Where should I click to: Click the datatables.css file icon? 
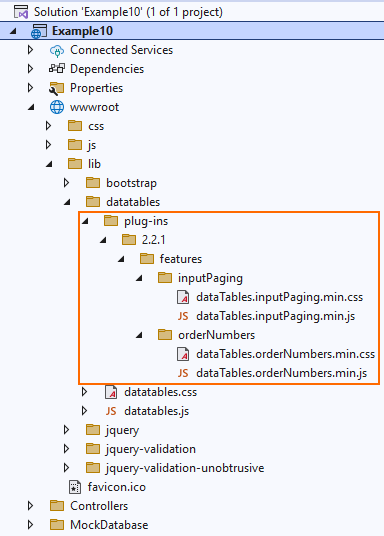pos(111,392)
